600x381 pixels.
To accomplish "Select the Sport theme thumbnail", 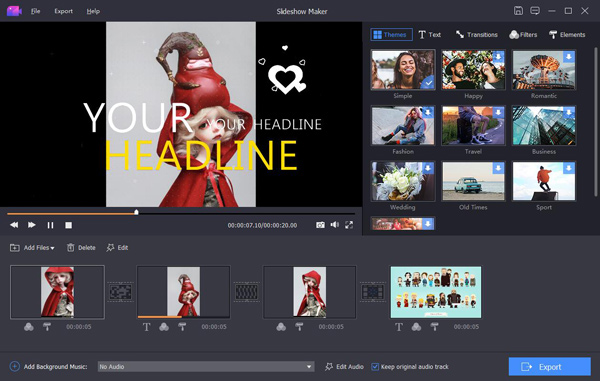I will point(544,181).
